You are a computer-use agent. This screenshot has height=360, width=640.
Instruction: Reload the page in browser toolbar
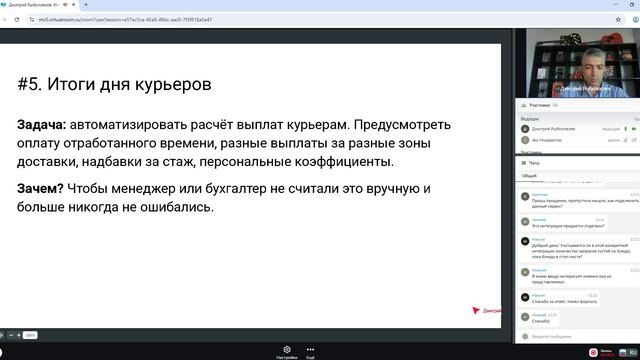17,19
